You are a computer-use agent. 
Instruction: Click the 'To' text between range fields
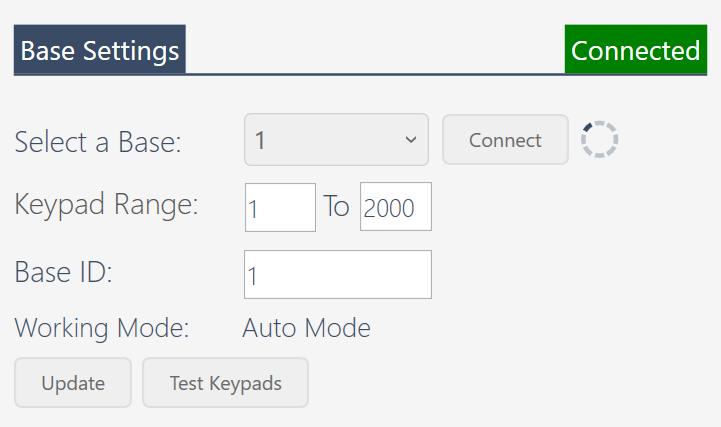[337, 206]
